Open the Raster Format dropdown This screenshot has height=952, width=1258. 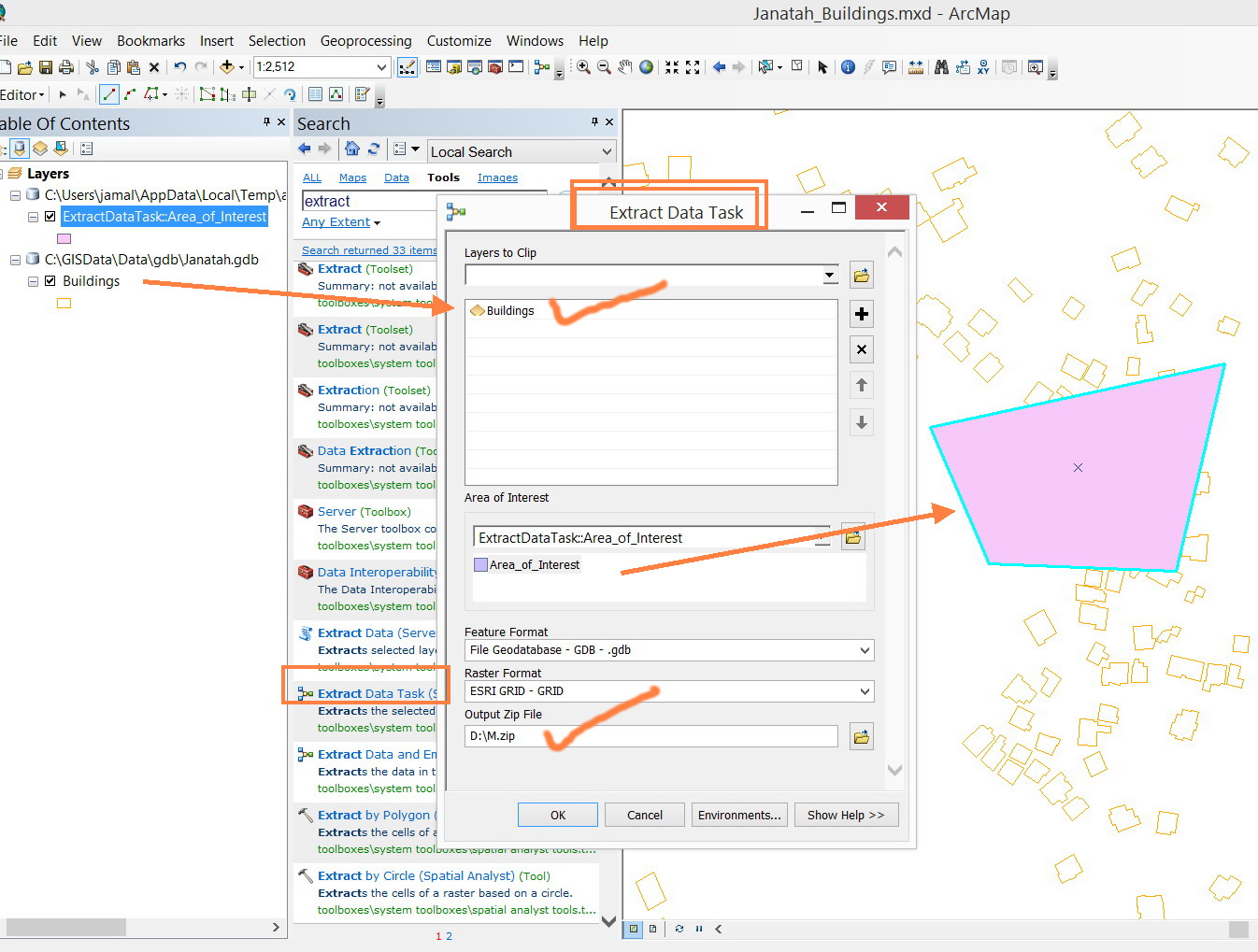[x=865, y=691]
